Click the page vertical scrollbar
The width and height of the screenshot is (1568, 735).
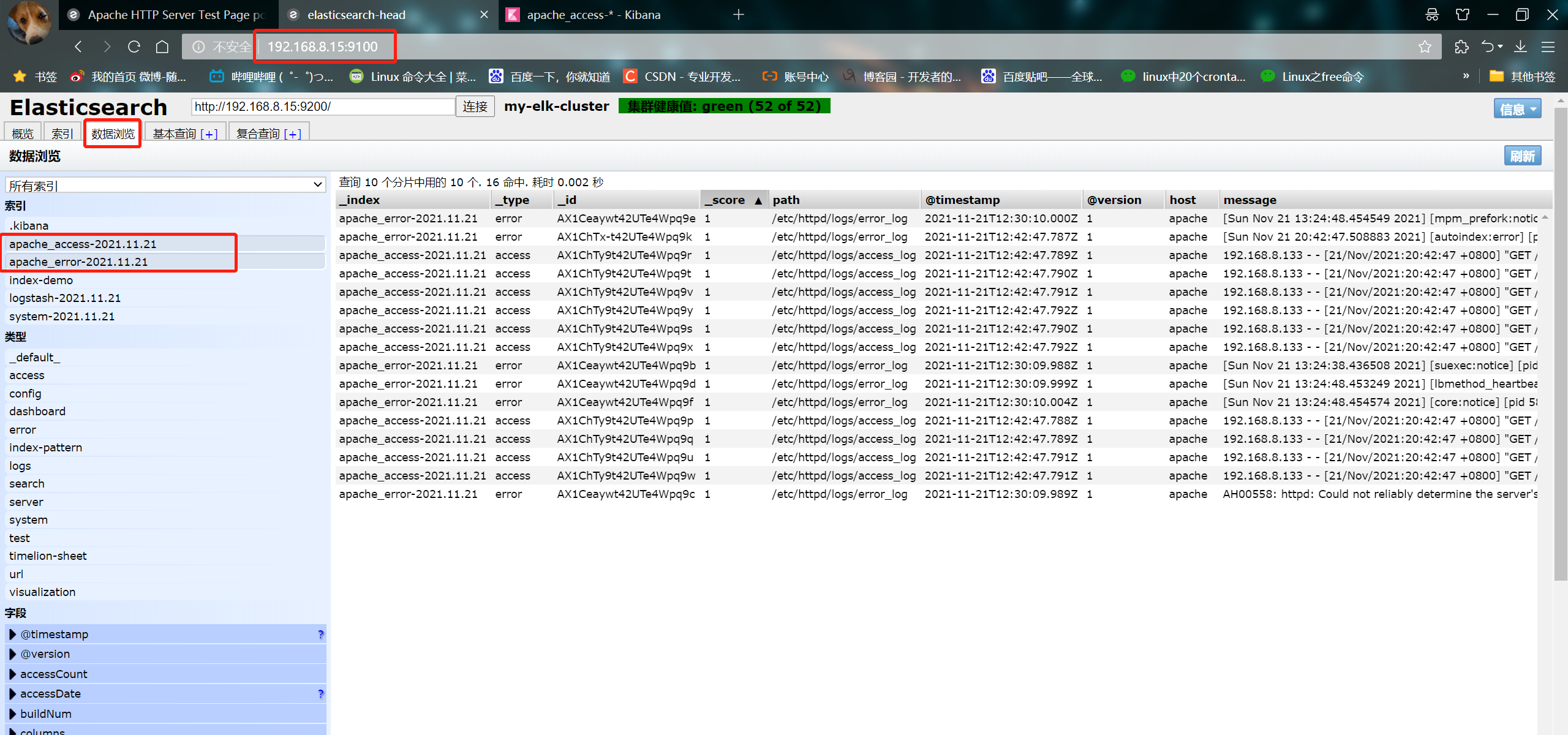(1561, 343)
